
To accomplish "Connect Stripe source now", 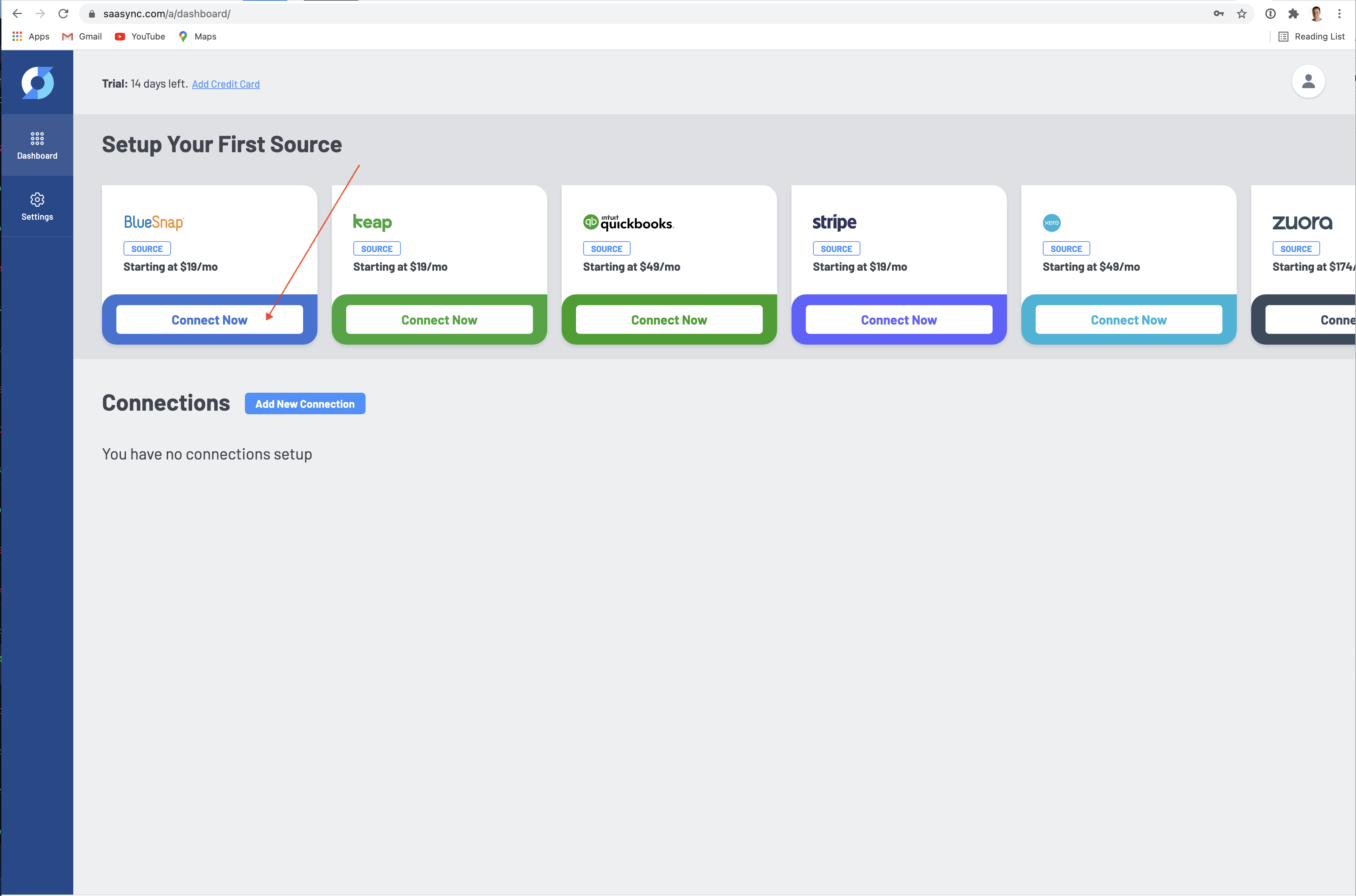I will tap(898, 320).
